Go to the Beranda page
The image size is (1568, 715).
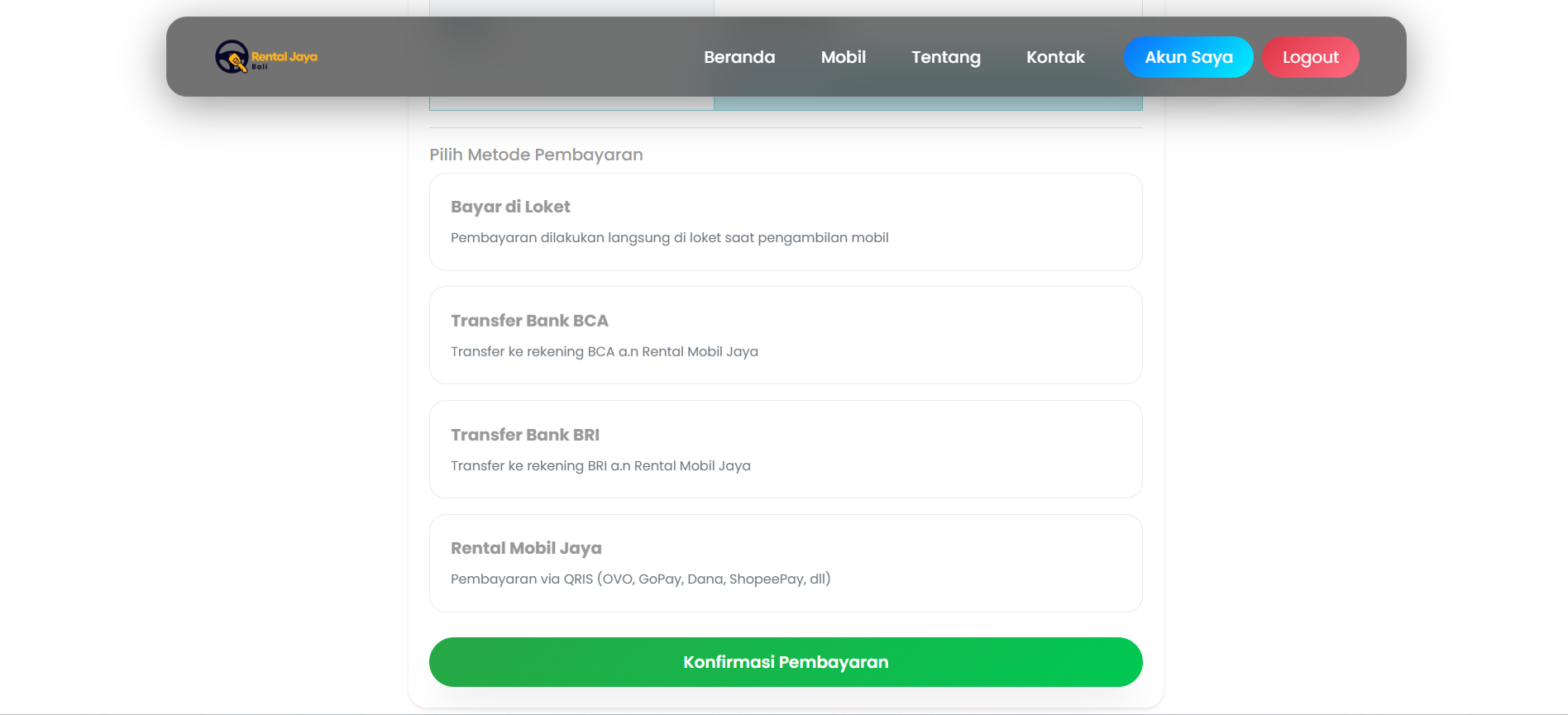(739, 57)
